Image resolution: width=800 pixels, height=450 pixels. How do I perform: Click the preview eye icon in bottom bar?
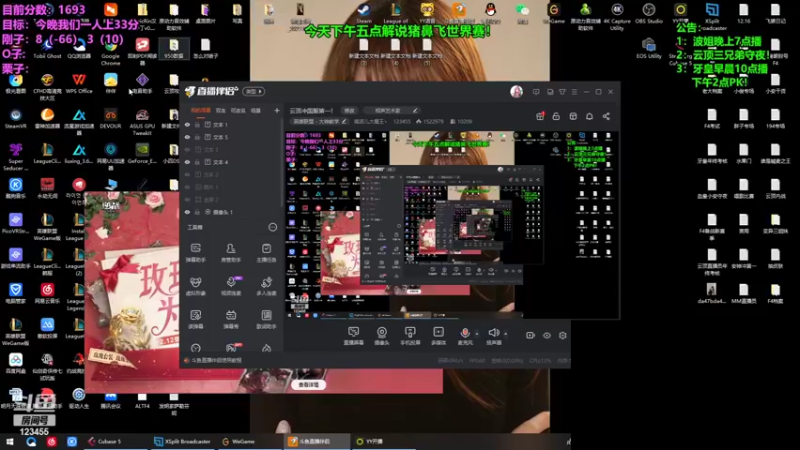[546, 335]
